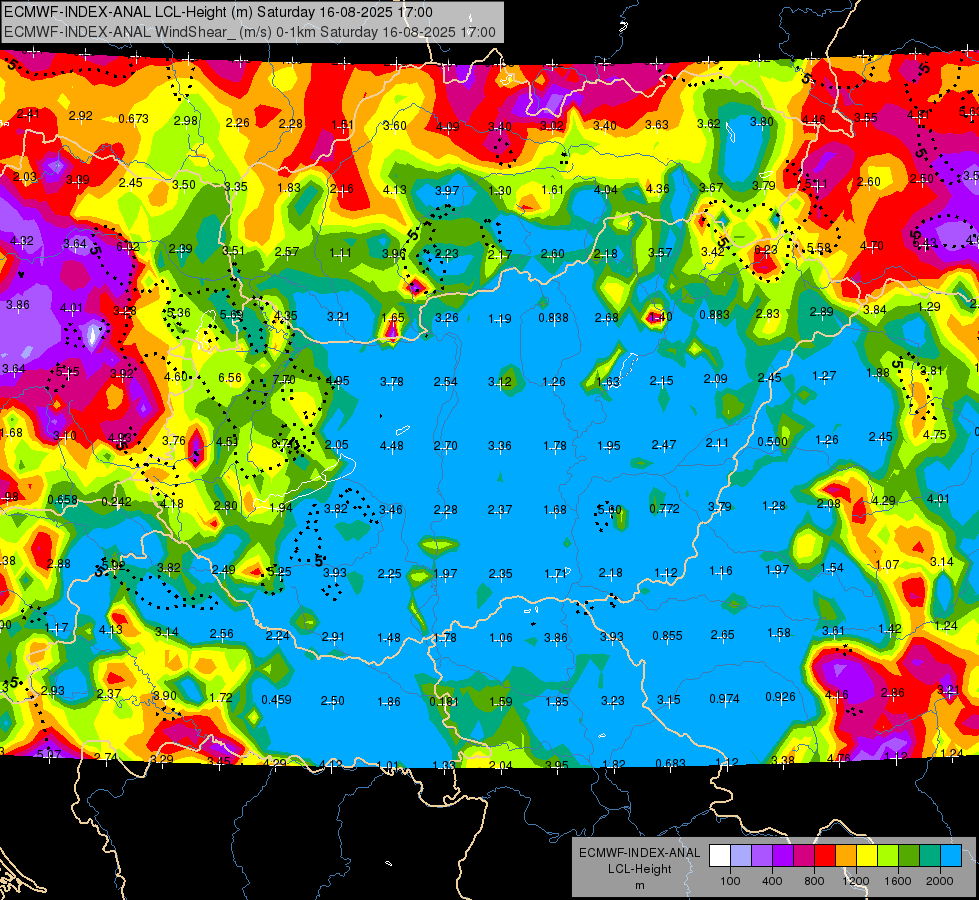
Task: Select the magenta legend color swatch
Action: (x=804, y=856)
